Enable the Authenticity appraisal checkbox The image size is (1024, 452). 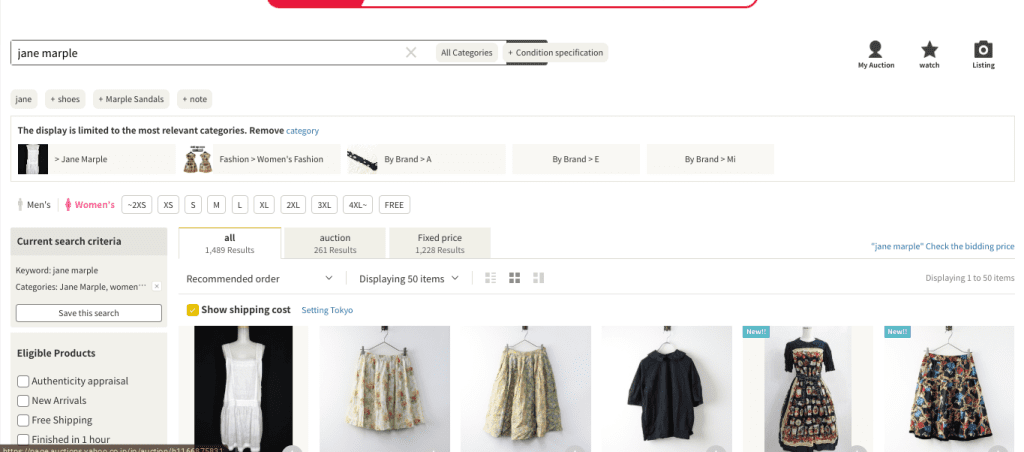(x=23, y=381)
